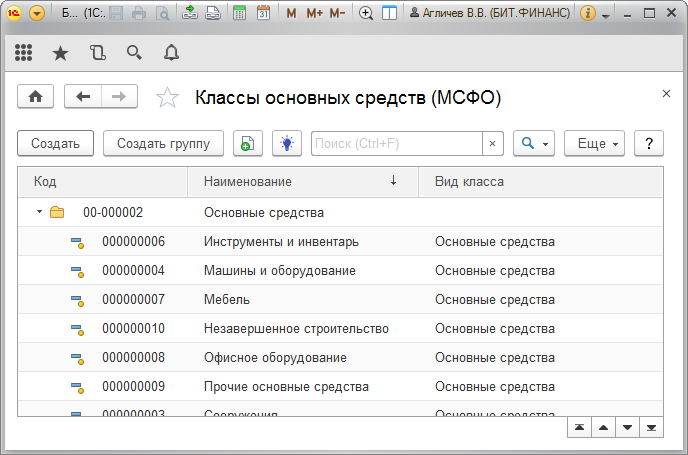Click the lightbulb icon button
The width and height of the screenshot is (688, 455).
[x=287, y=143]
